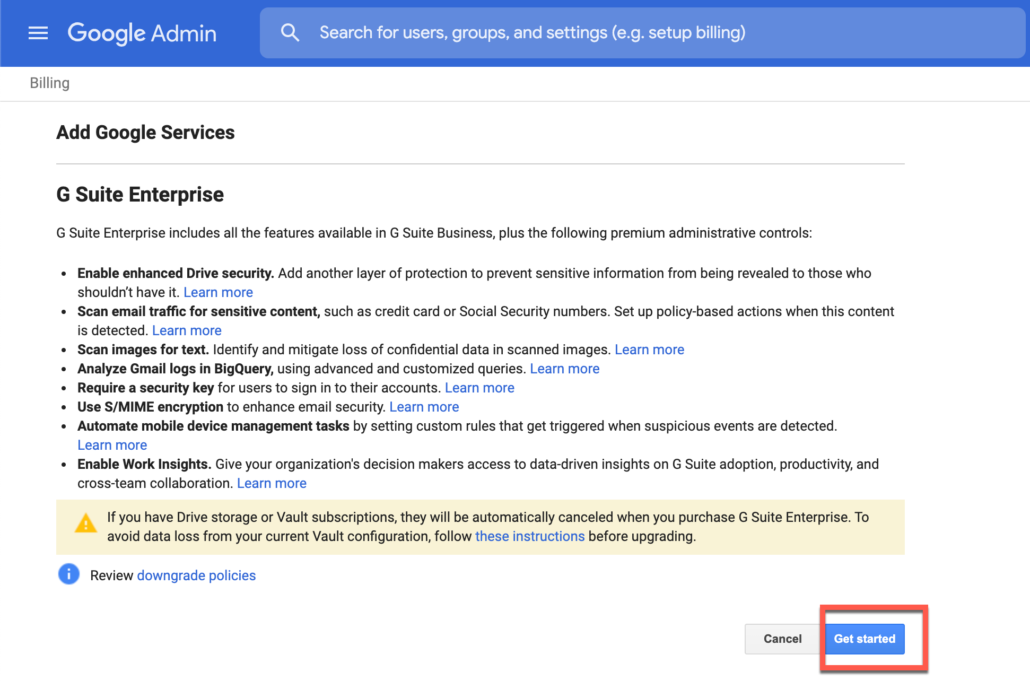Focus the users, groups, settings search field

(x=644, y=33)
